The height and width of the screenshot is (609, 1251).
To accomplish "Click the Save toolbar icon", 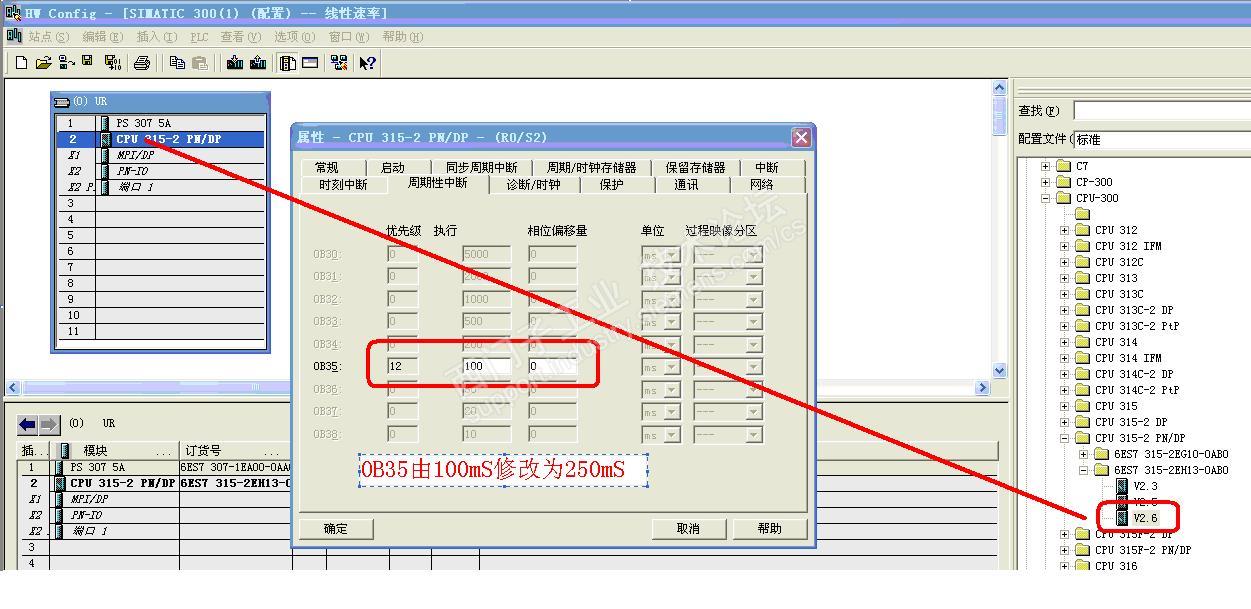I will click(88, 62).
